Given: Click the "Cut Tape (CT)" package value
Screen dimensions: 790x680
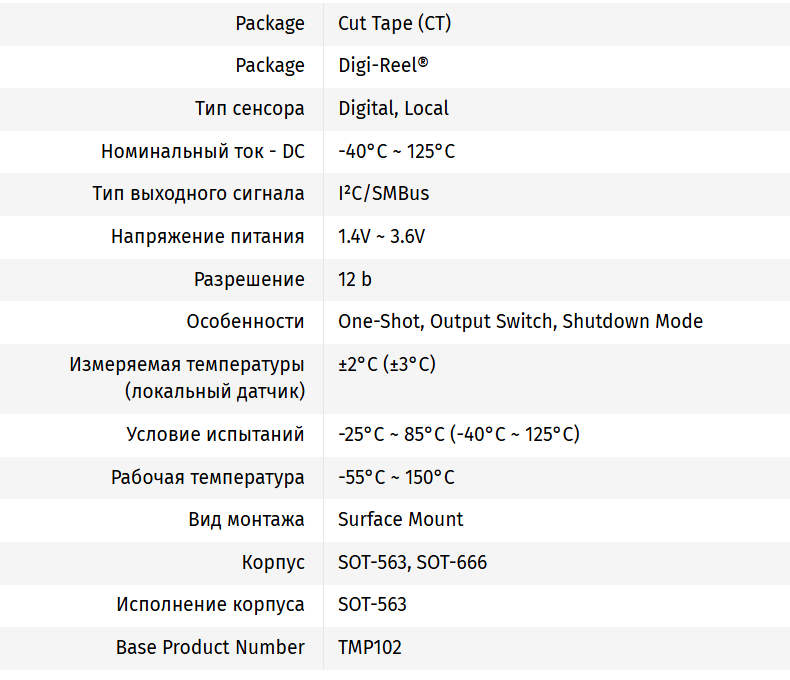Looking at the screenshot, I should 394,23.
